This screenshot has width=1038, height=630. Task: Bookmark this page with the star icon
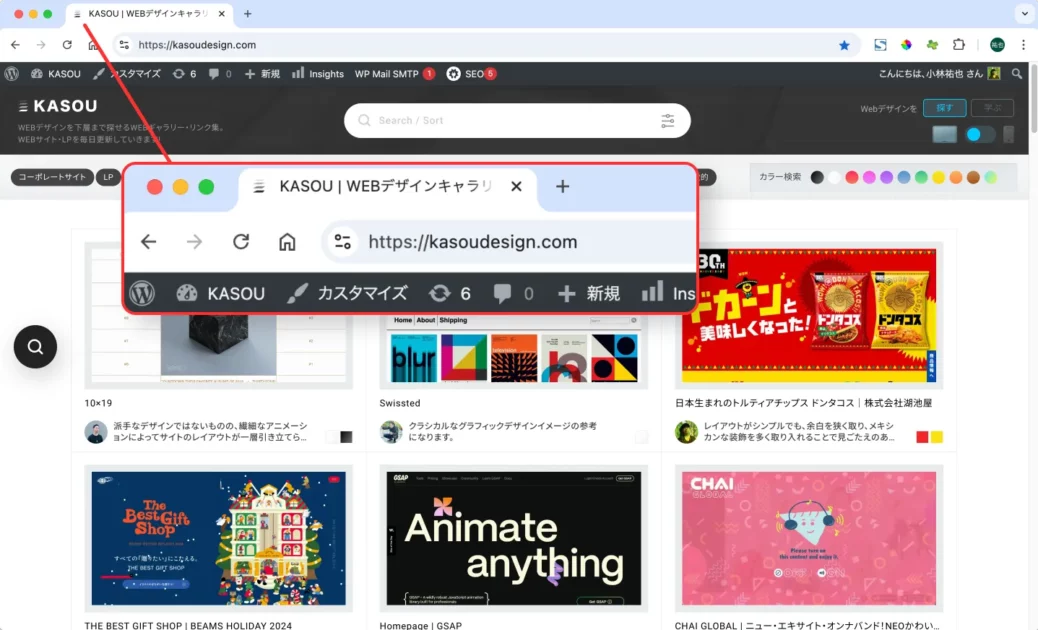point(844,45)
